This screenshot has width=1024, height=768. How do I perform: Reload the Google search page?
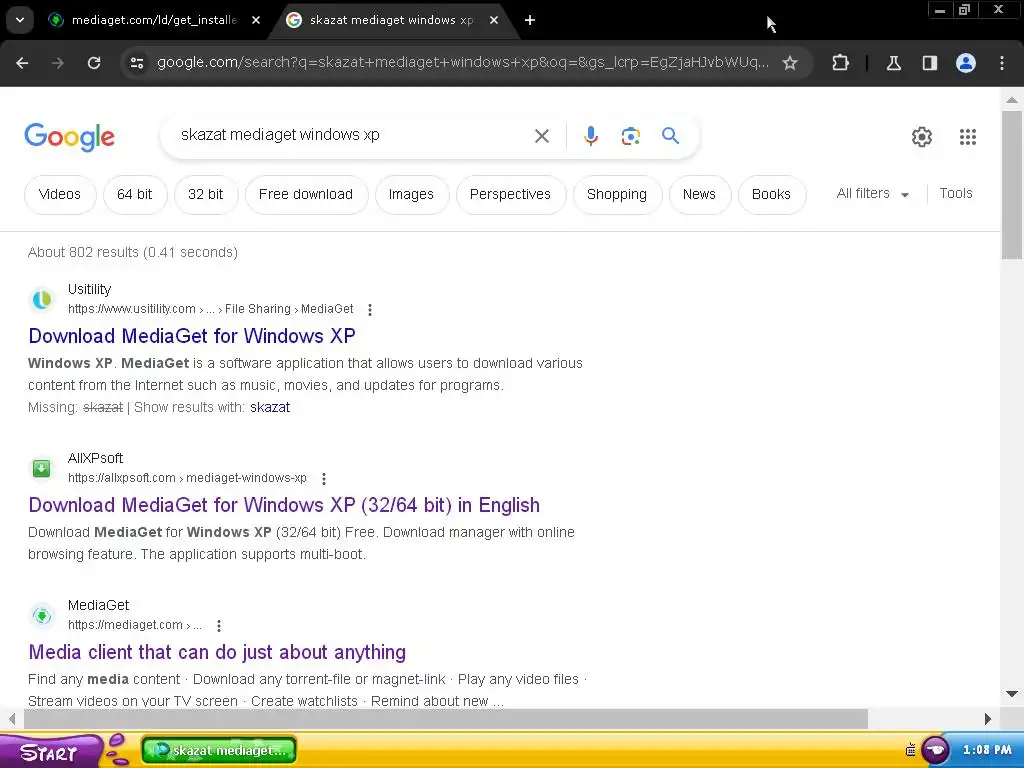pyautogui.click(x=94, y=63)
